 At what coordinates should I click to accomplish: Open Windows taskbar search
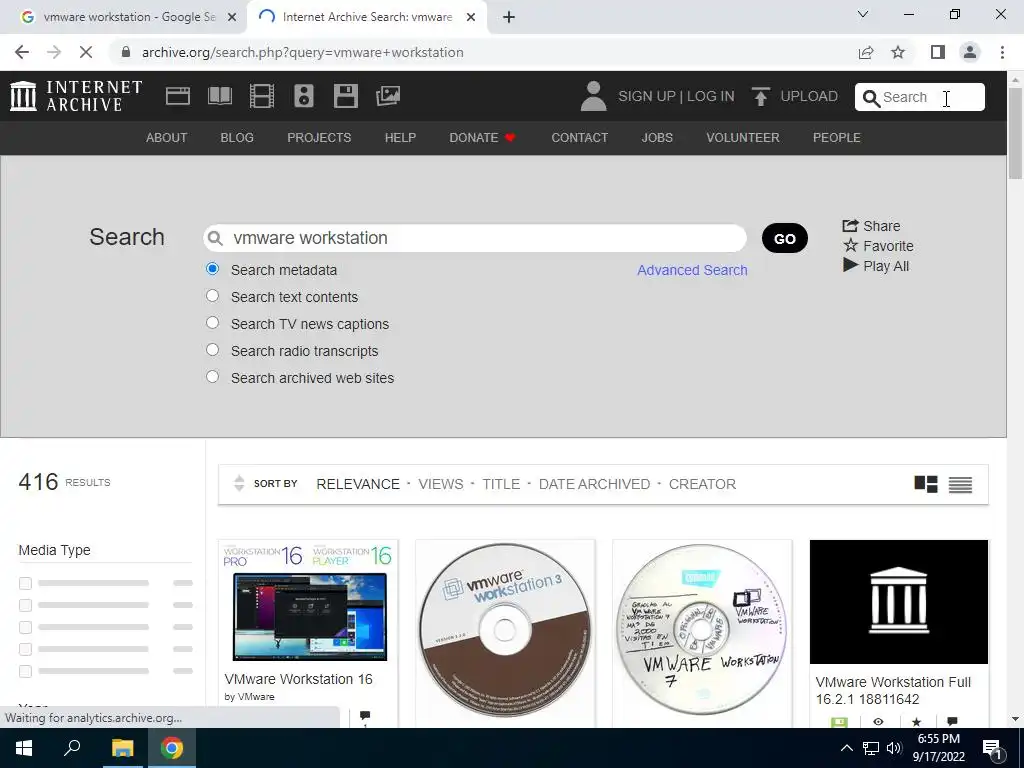tap(72, 748)
